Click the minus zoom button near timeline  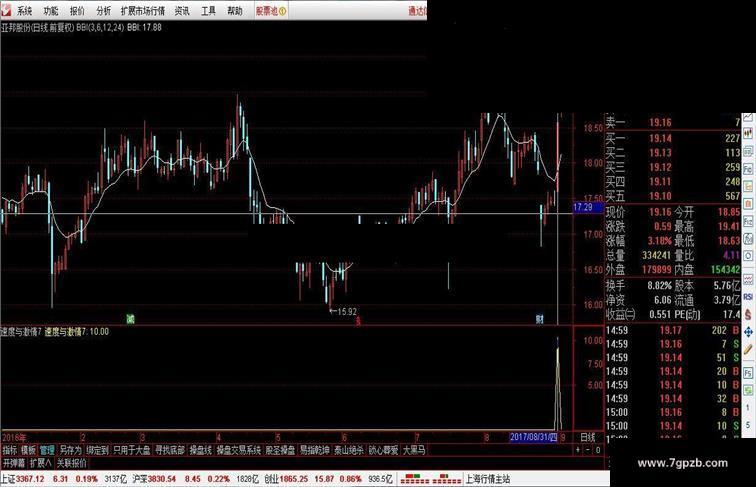(x=588, y=450)
